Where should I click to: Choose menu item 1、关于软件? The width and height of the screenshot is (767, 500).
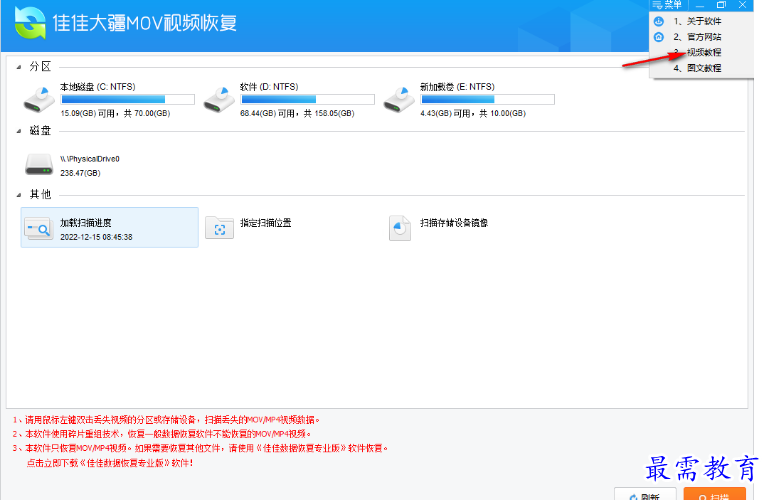pyautogui.click(x=697, y=21)
